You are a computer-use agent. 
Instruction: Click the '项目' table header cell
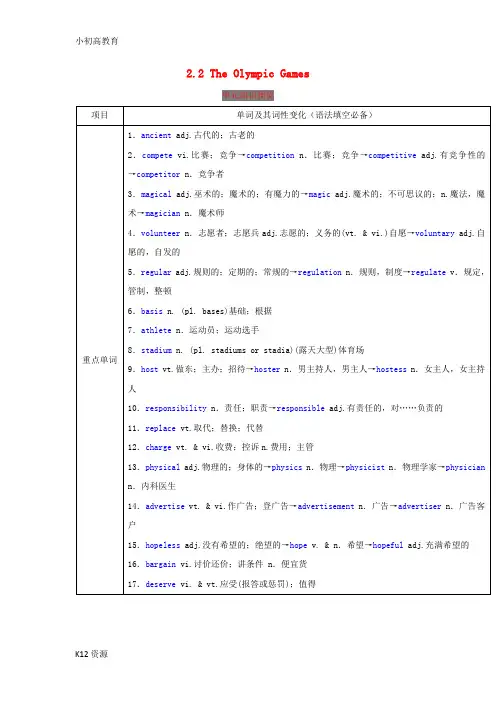pos(100,116)
